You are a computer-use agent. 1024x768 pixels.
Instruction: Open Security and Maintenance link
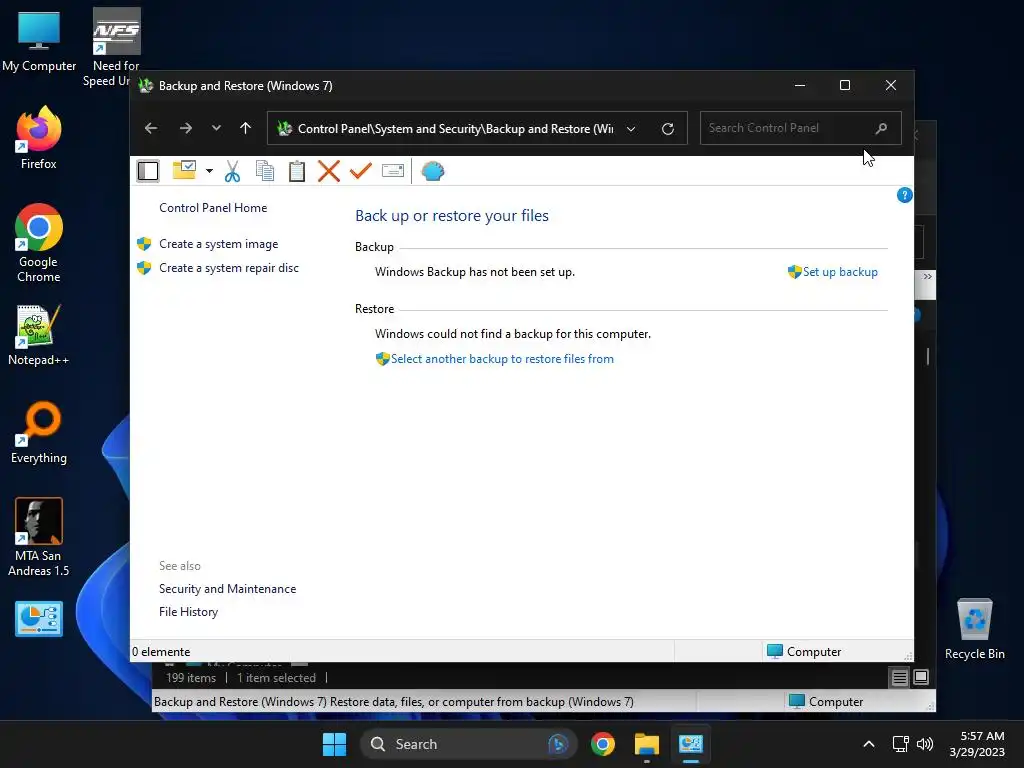click(227, 588)
